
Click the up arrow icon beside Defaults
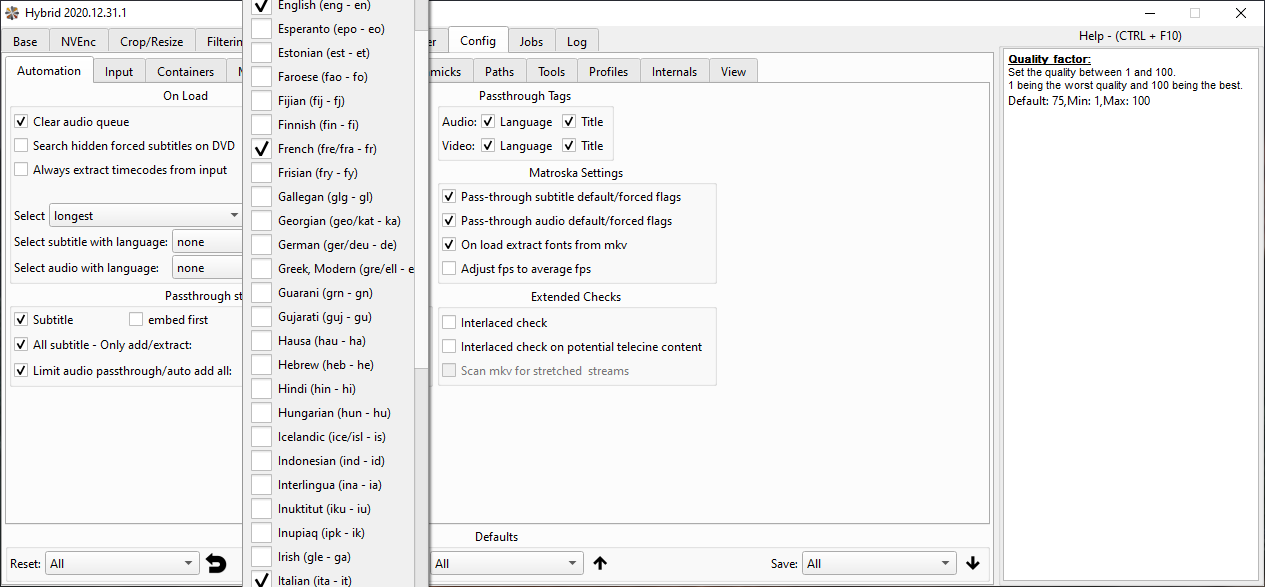[600, 564]
